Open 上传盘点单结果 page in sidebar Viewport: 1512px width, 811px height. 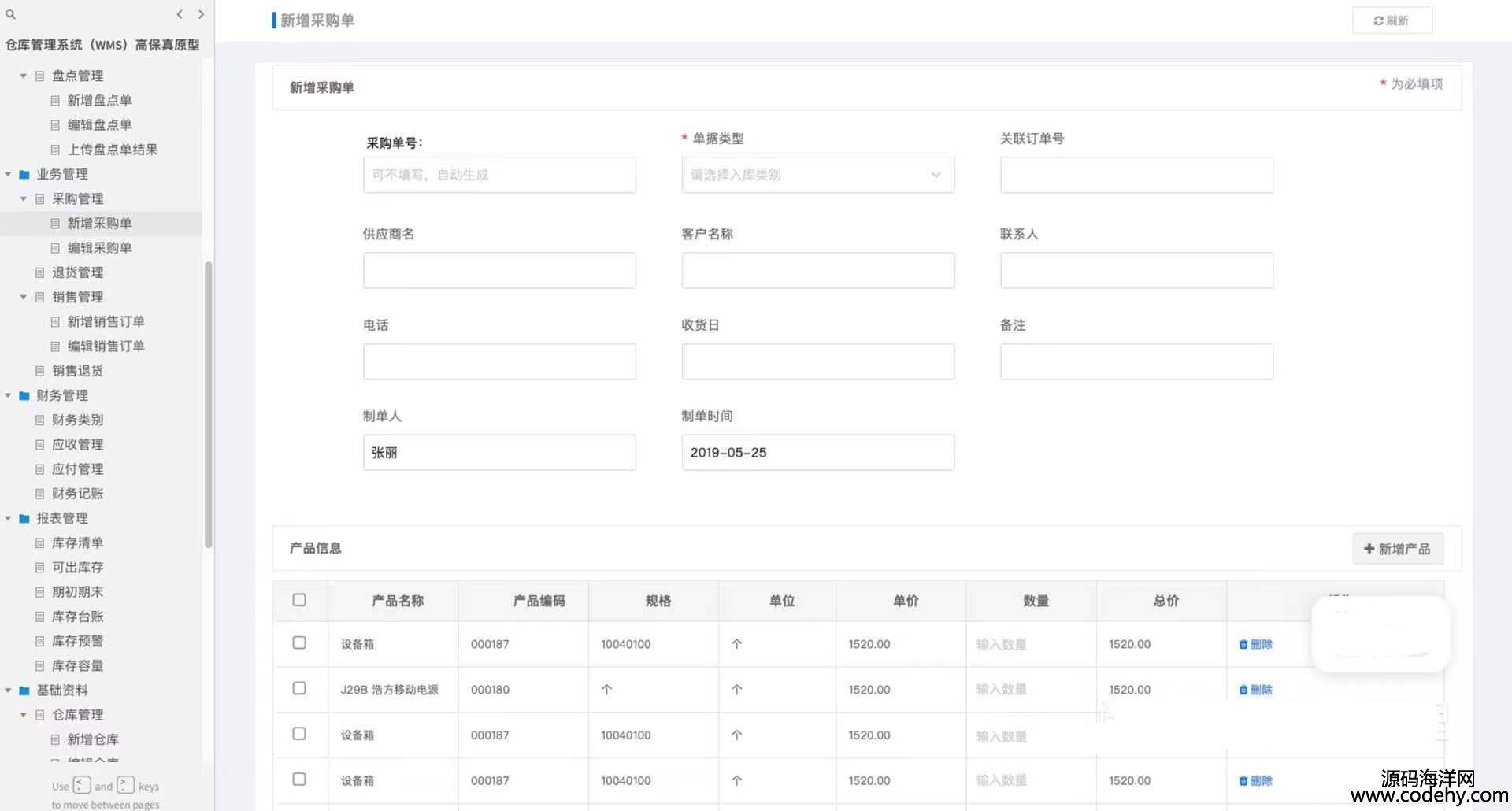click(113, 150)
